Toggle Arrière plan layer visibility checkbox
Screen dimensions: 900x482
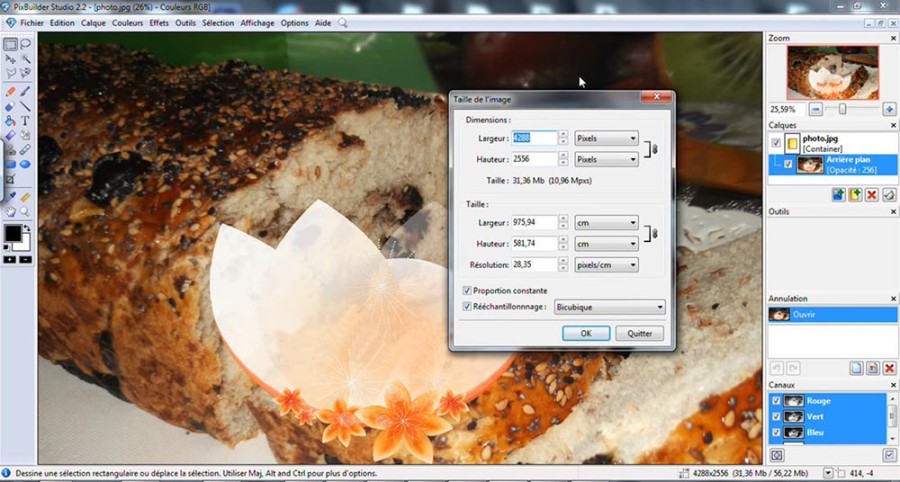(788, 164)
